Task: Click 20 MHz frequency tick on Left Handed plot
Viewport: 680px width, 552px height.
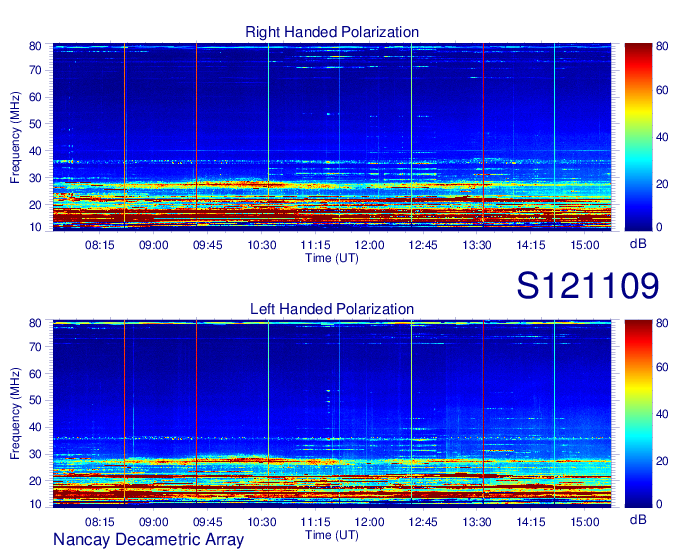Action: pos(35,481)
